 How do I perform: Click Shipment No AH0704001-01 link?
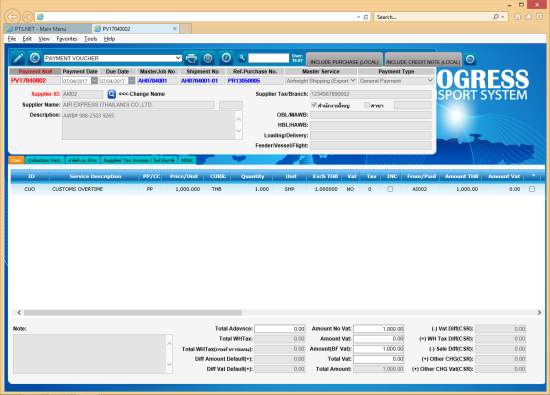tap(199, 81)
